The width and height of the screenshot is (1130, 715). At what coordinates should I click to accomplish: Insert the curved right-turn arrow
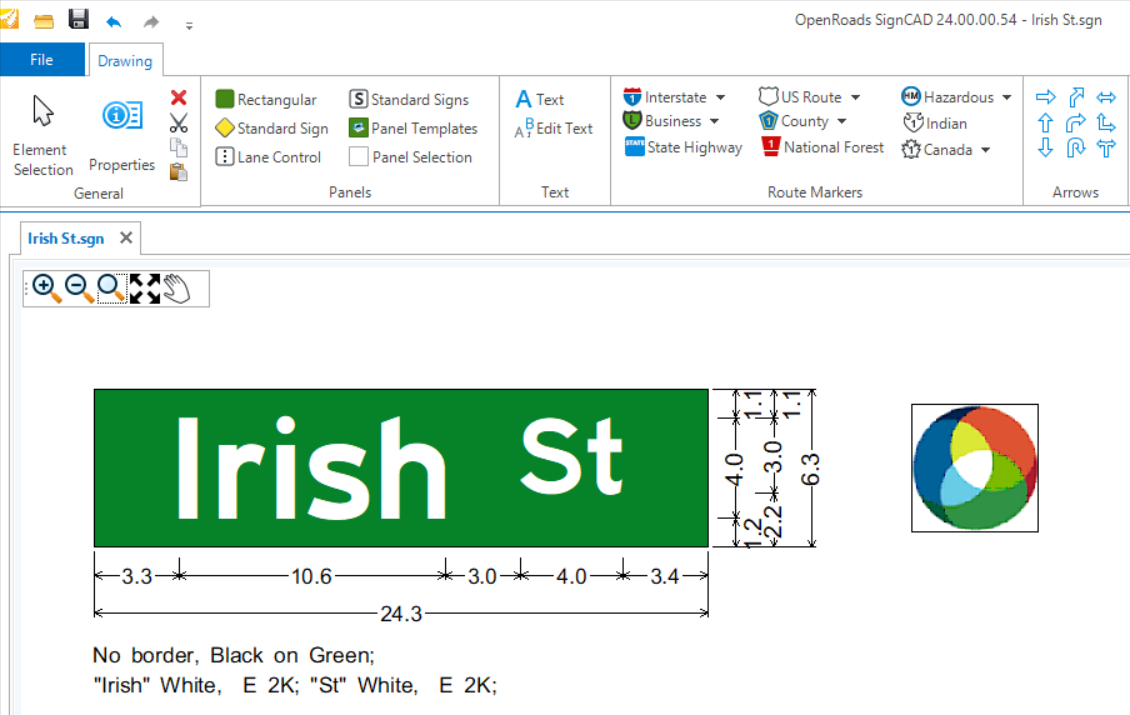1076,123
